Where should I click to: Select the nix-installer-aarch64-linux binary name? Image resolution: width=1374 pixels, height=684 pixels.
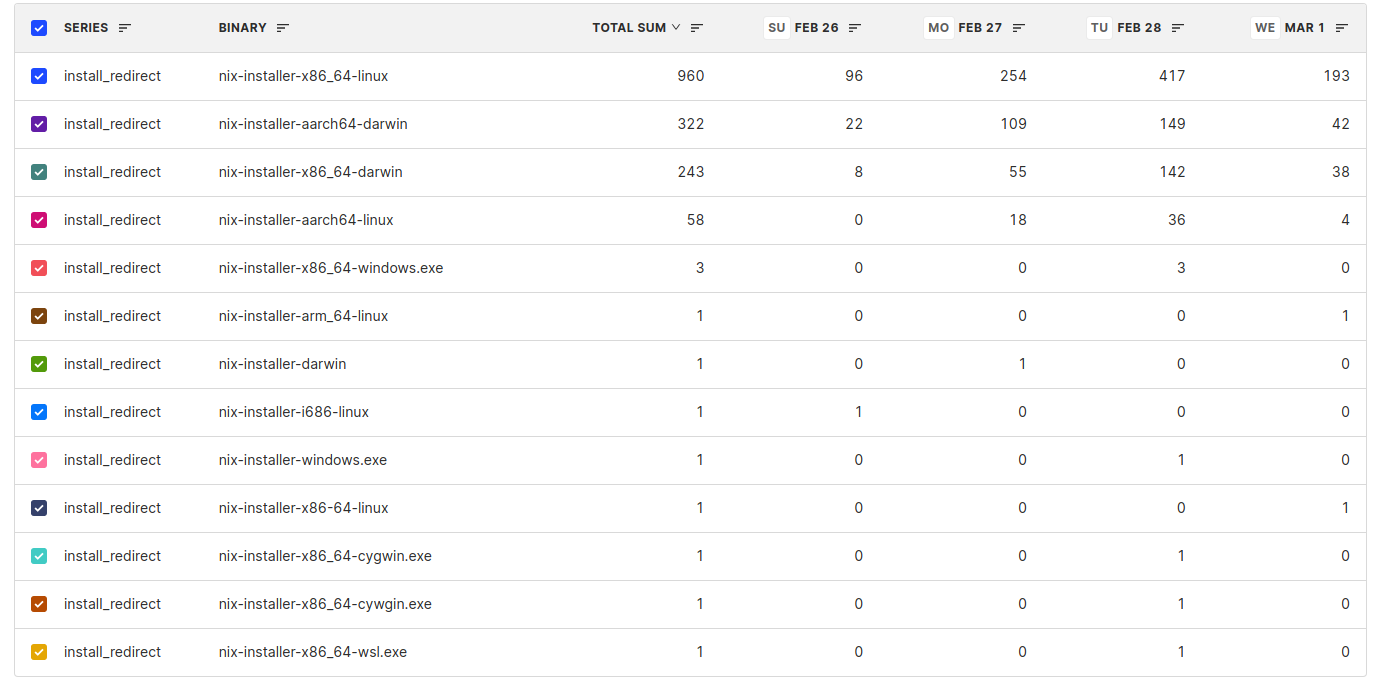(x=306, y=220)
